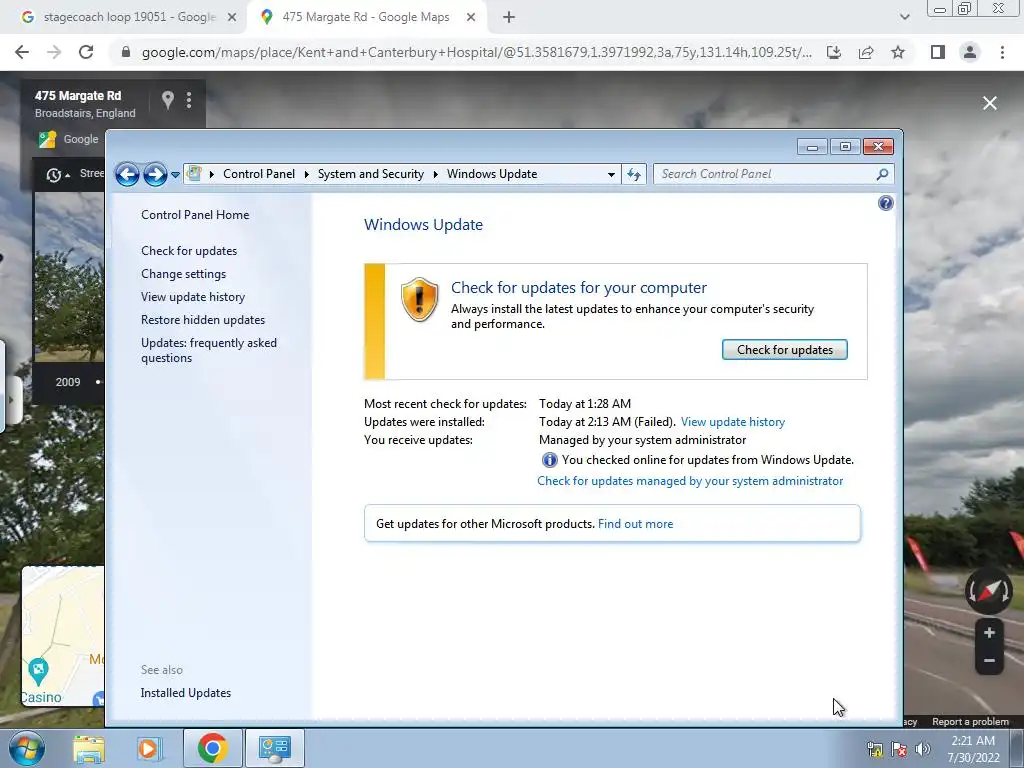The image size is (1024, 768).
Task: Expand chevron after Control Panel breadcrumb
Action: pos(306,174)
